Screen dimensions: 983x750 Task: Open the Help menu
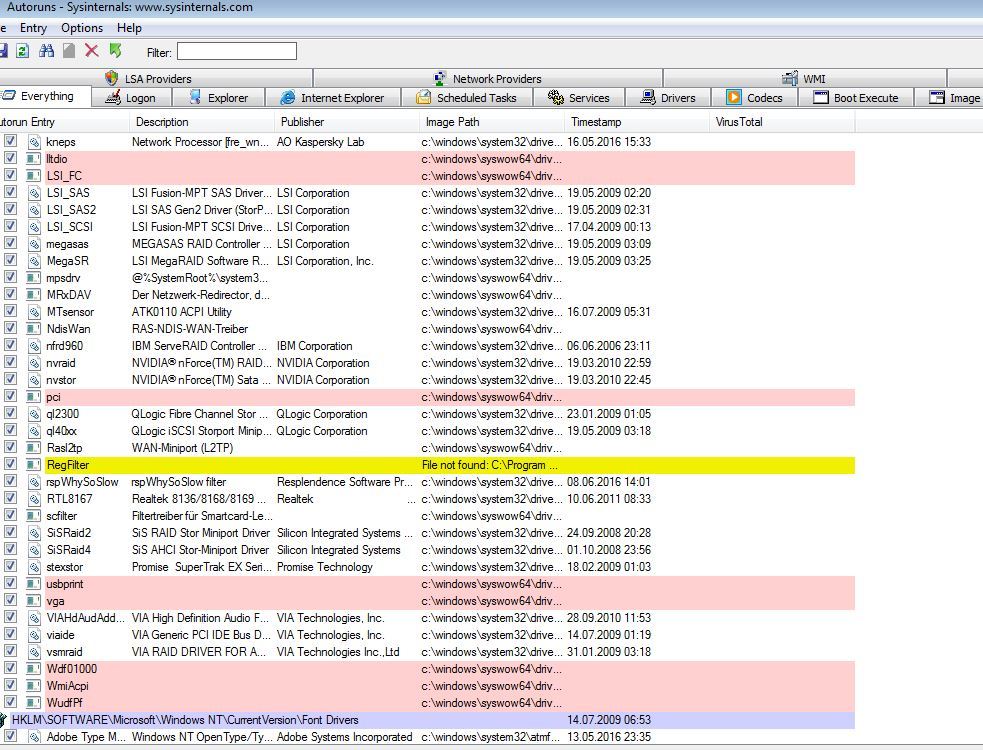[x=129, y=28]
